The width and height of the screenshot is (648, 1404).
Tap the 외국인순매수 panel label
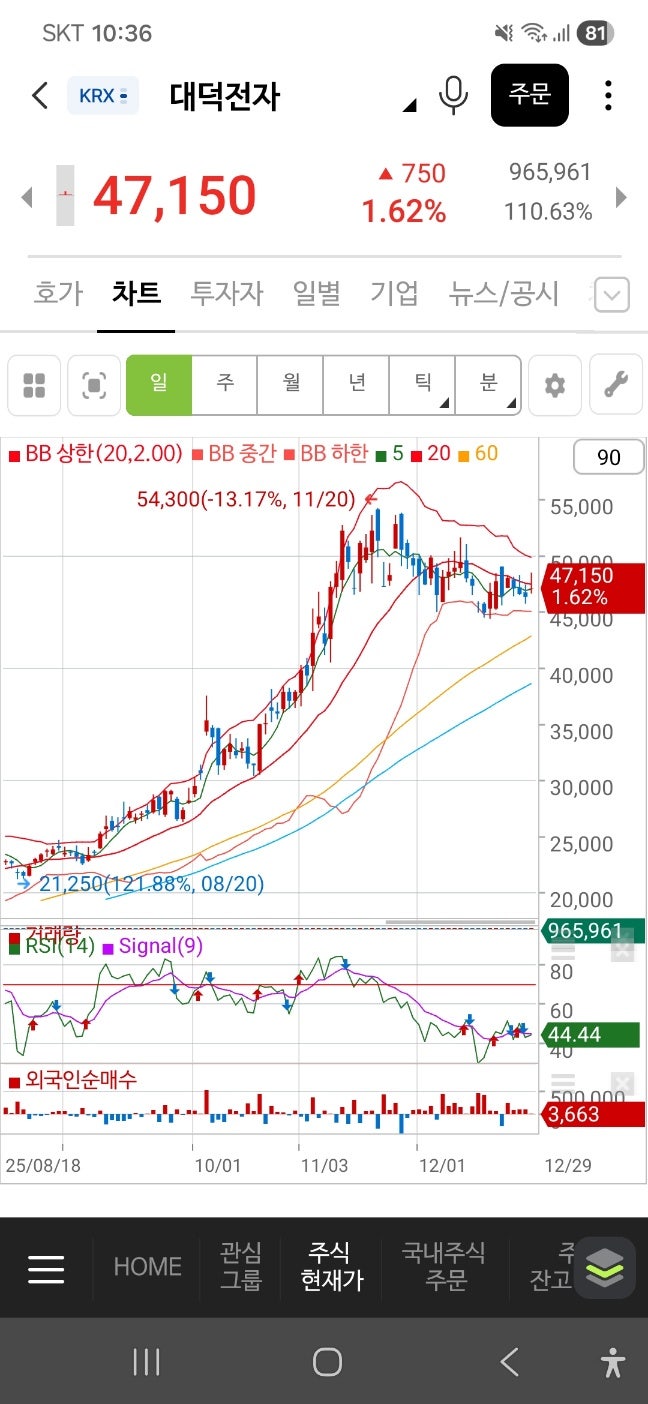click(x=72, y=1081)
